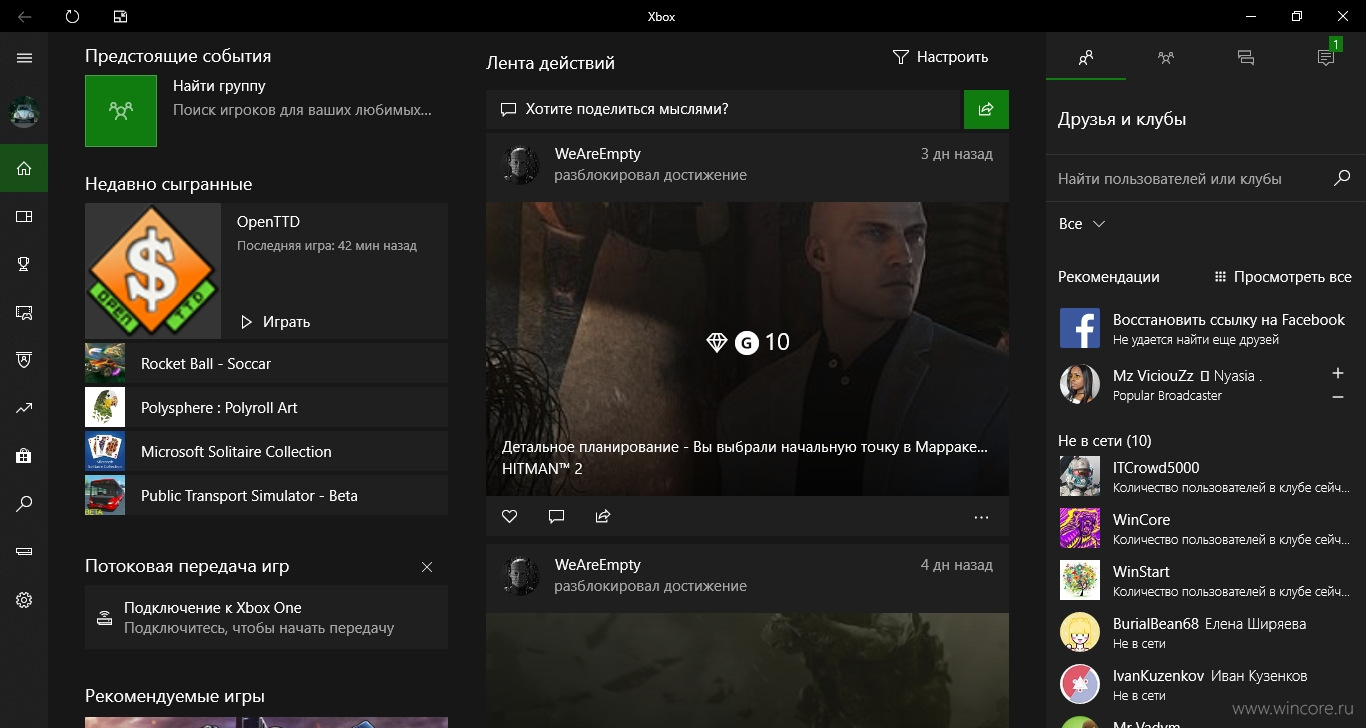
Task: Click the 'Хотите поделиться мыслями?' field
Action: (x=725, y=109)
